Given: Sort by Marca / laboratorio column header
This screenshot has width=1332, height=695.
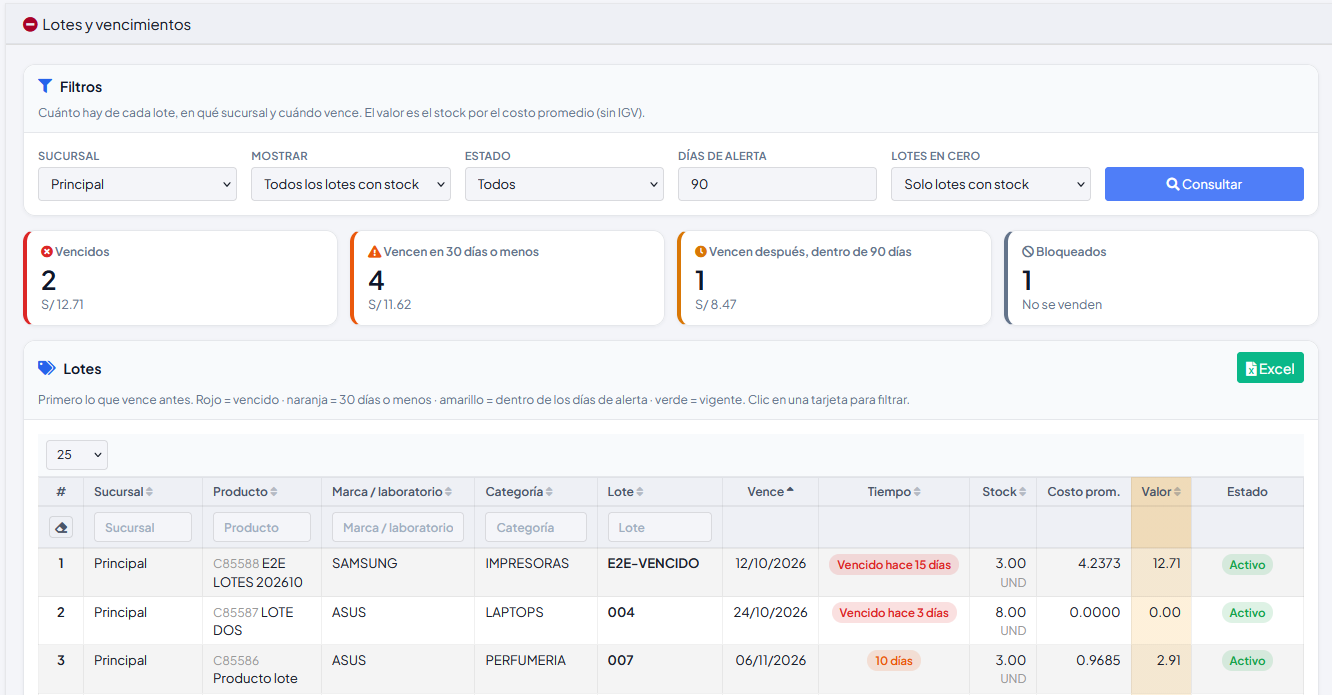Looking at the screenshot, I should click(x=398, y=492).
